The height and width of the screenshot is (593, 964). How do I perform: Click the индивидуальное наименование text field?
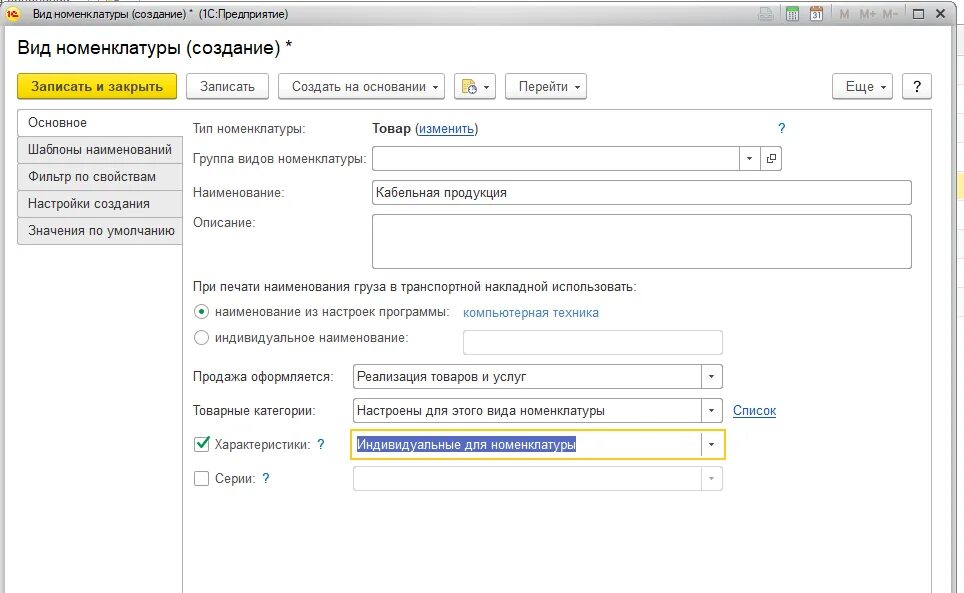pyautogui.click(x=593, y=342)
